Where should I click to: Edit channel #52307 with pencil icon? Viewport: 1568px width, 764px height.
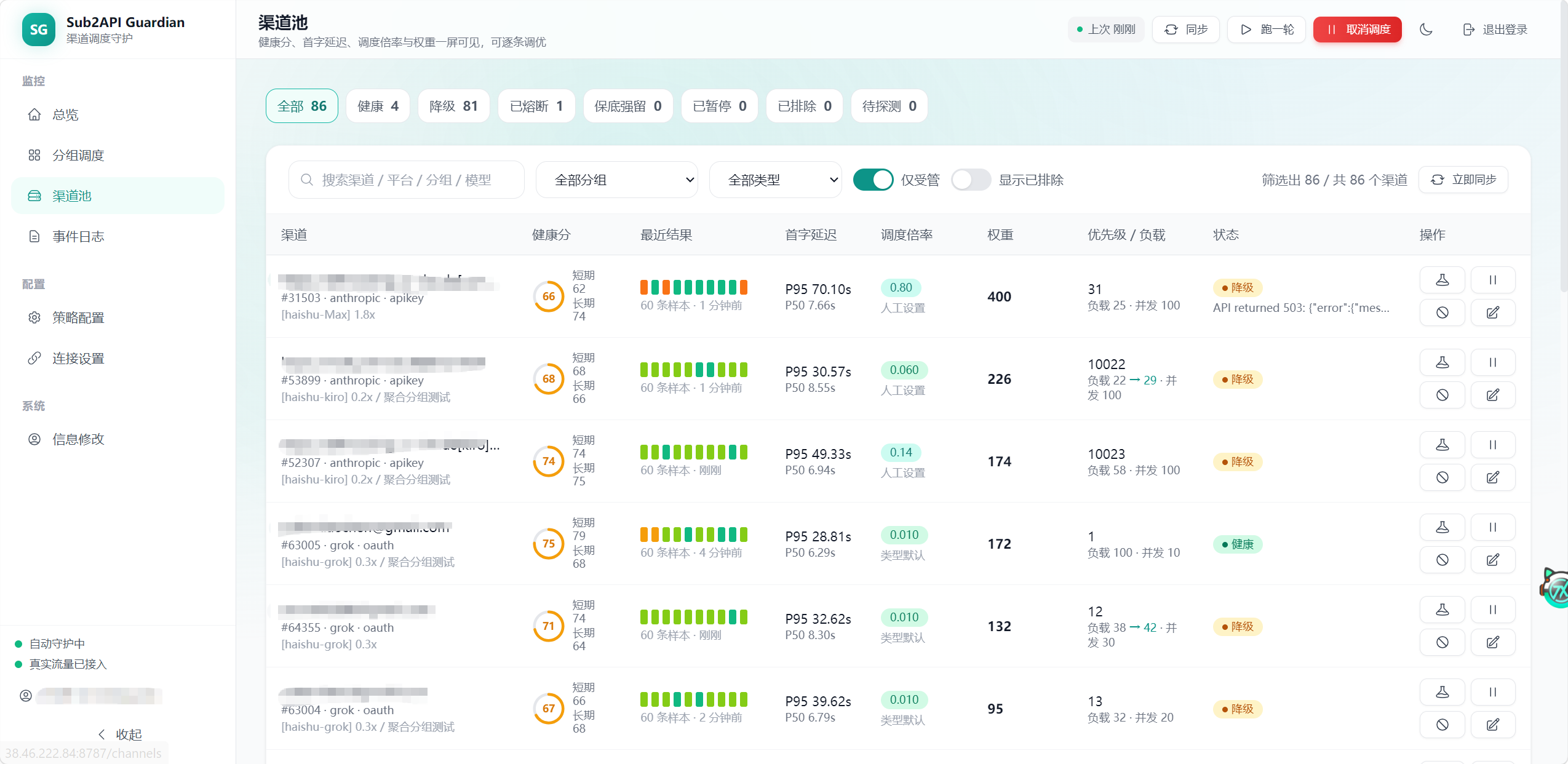(1492, 477)
